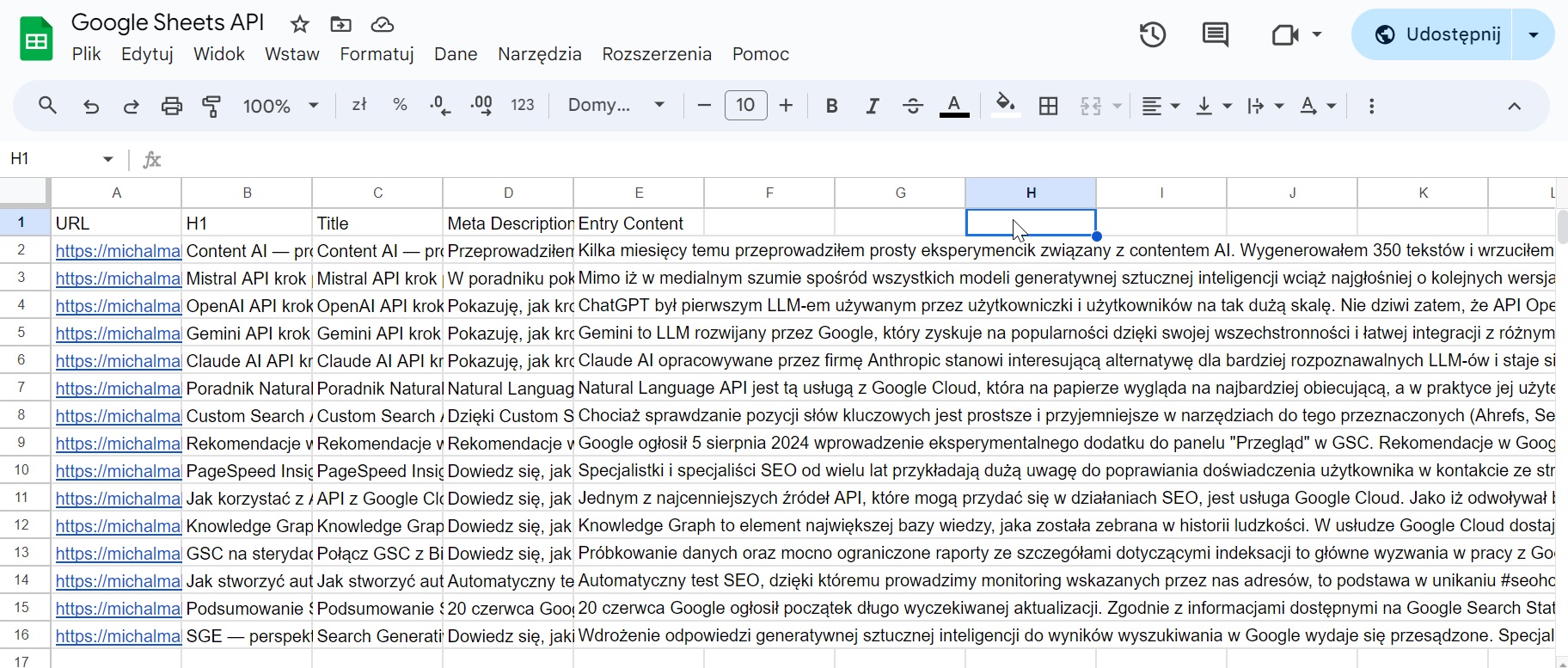Select the 'Mistral API krok' cell in column B
Image resolution: width=1568 pixels, height=668 pixels.
pyautogui.click(x=247, y=279)
